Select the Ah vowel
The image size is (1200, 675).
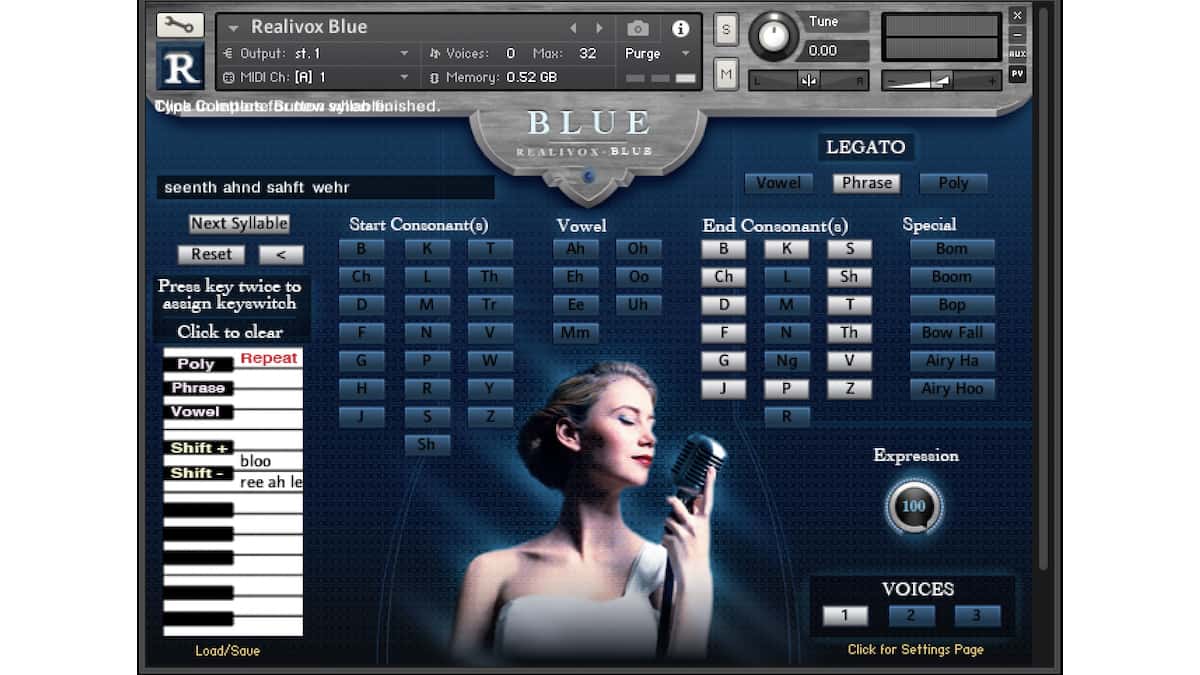pos(576,249)
